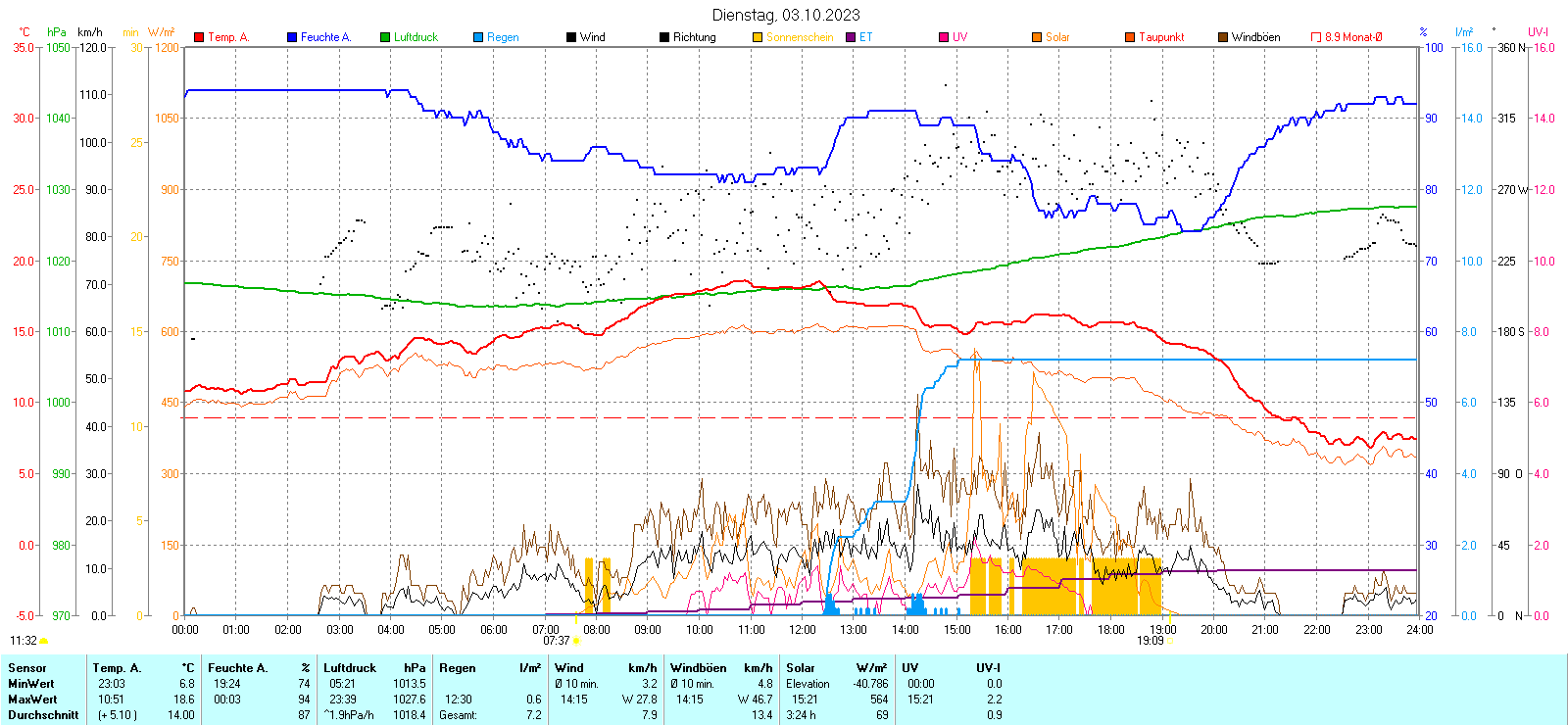The image size is (1568, 725).
Task: Click the yellow Sonnenschein legend square
Action: coord(758,37)
